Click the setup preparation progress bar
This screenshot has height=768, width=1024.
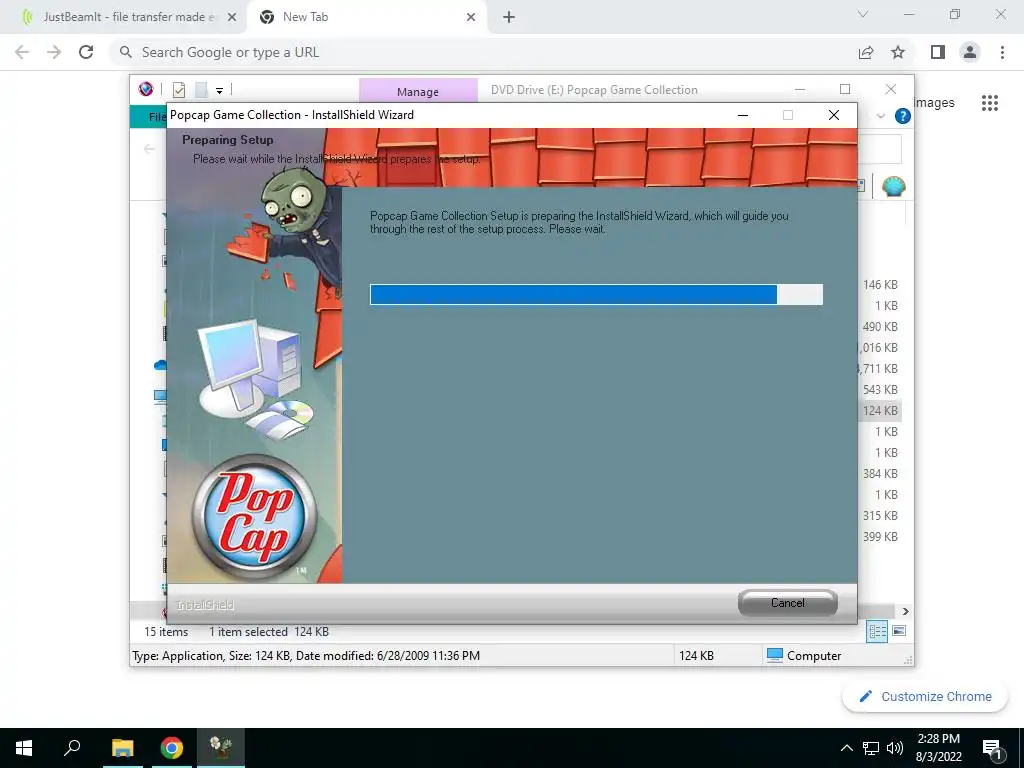(596, 295)
